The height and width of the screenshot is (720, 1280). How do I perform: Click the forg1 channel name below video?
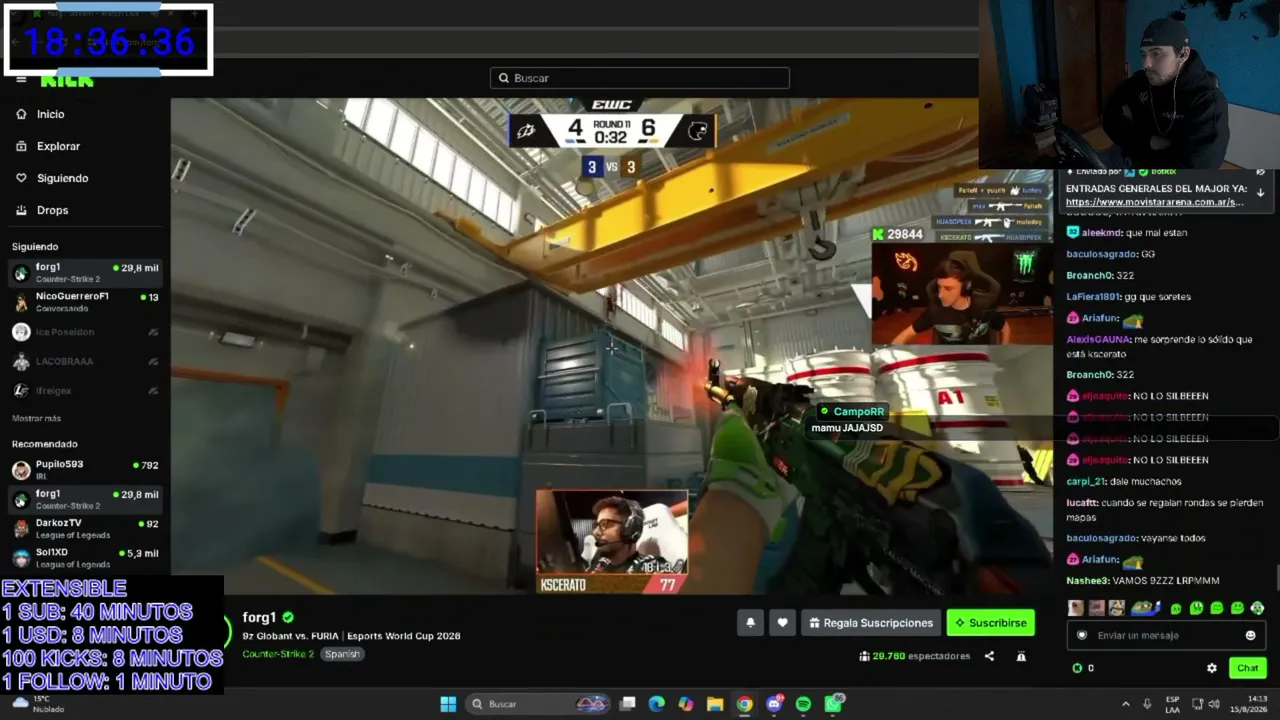(259, 618)
